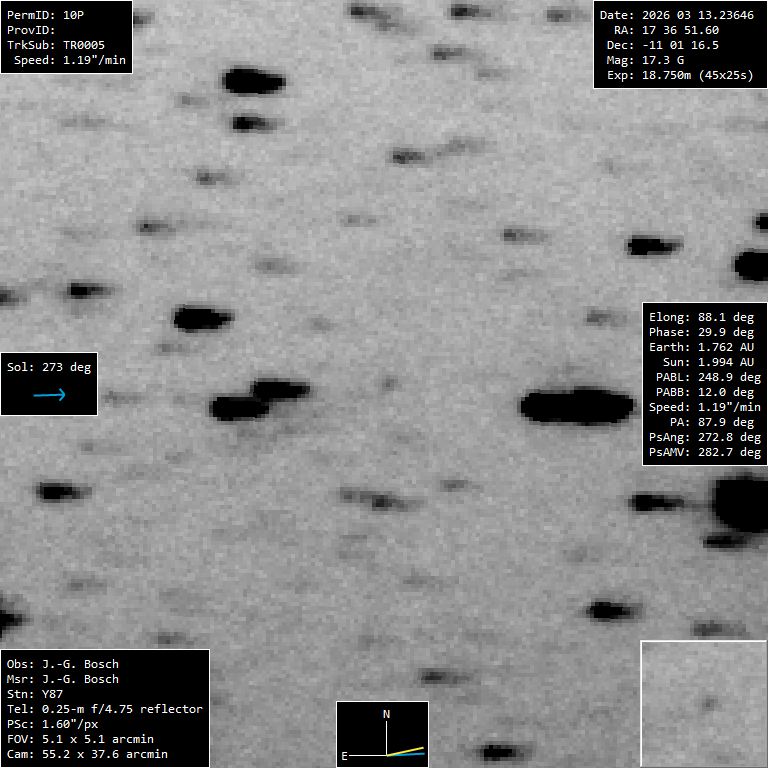768x768 pixels.
Task: Click the E label on the compass
Action: (345, 756)
